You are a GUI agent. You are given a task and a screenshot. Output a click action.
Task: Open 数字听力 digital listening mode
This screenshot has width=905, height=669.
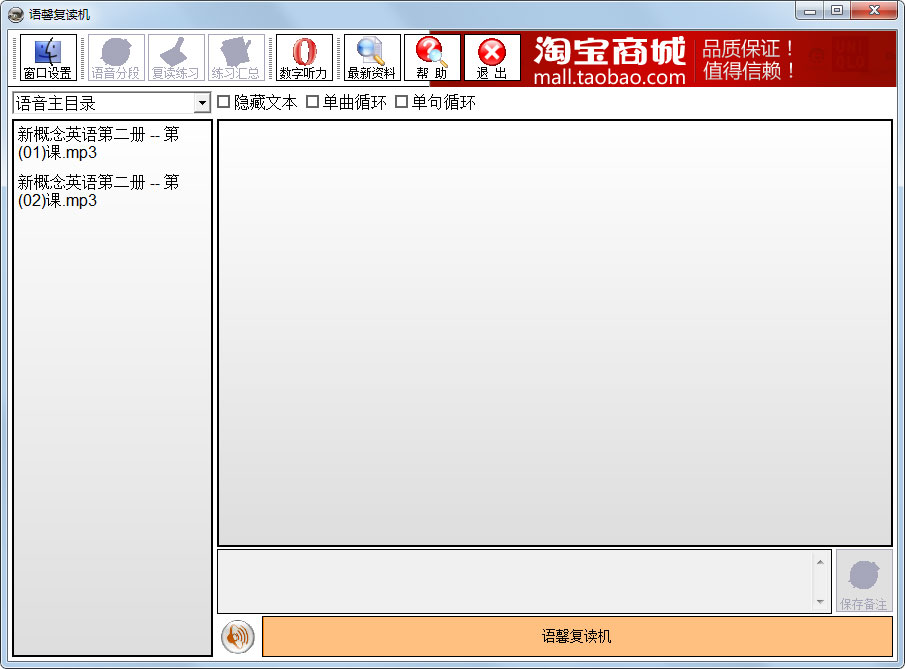click(x=302, y=57)
